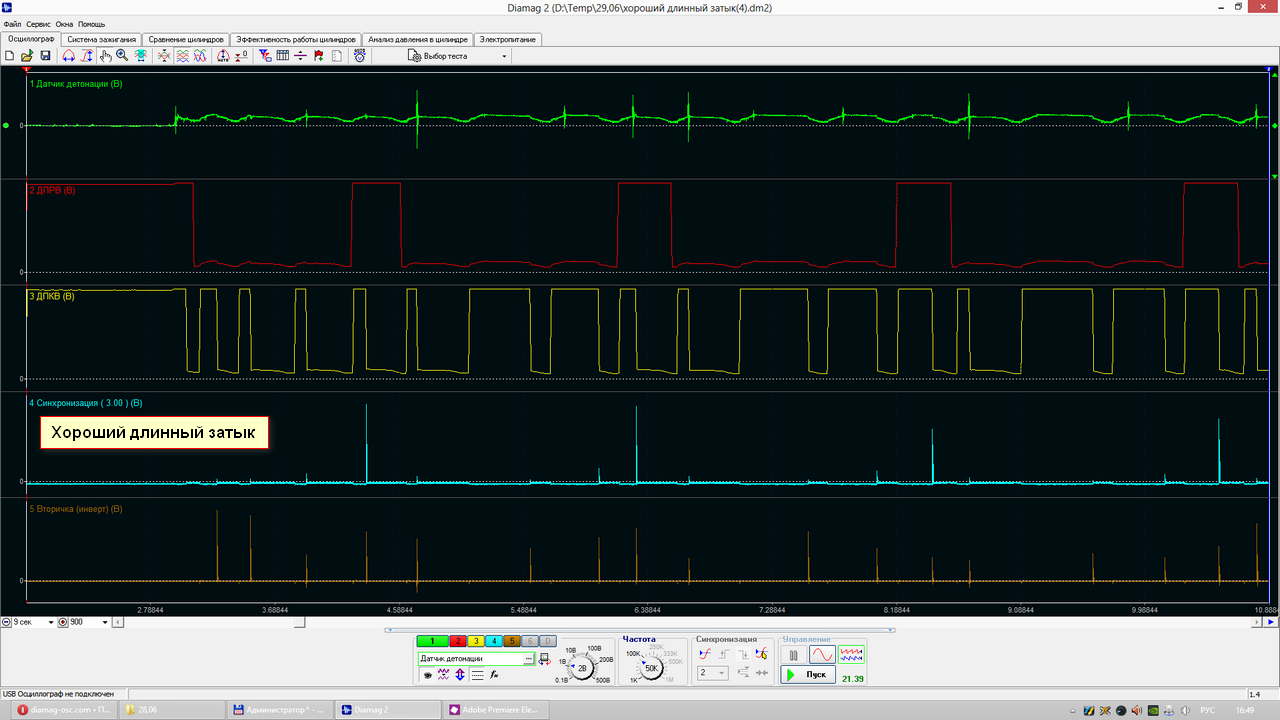Open Администратор item on the taskbar
Viewport: 1280px width, 720px height.
[x=279, y=709]
